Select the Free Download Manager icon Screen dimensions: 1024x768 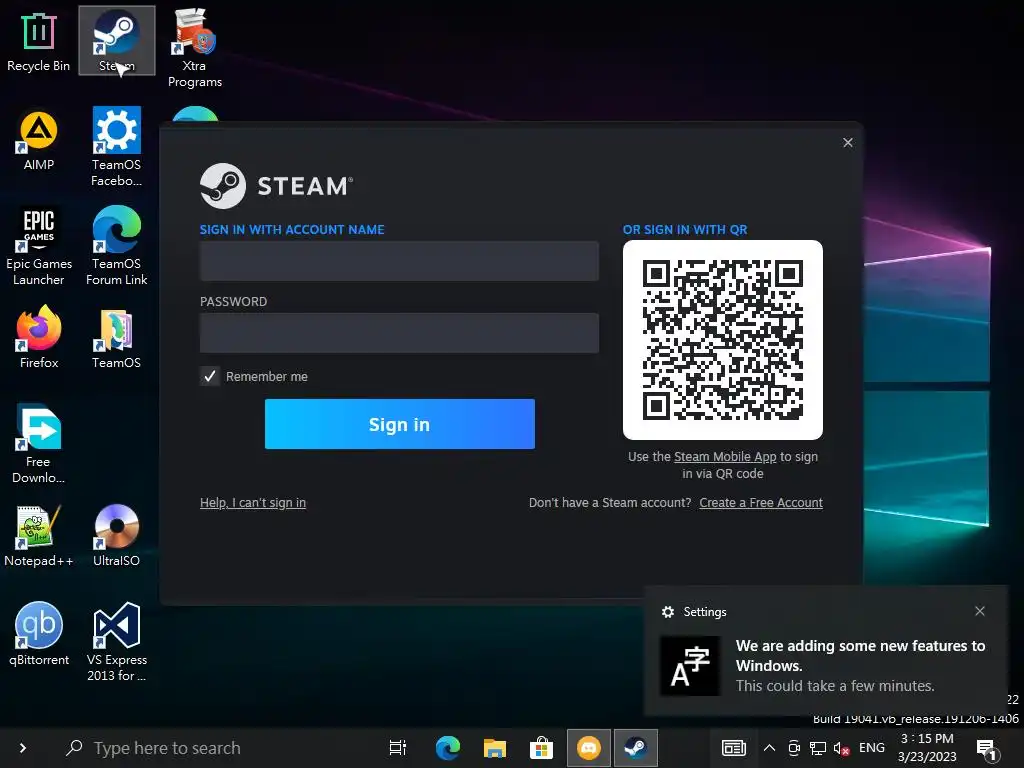coord(39,445)
